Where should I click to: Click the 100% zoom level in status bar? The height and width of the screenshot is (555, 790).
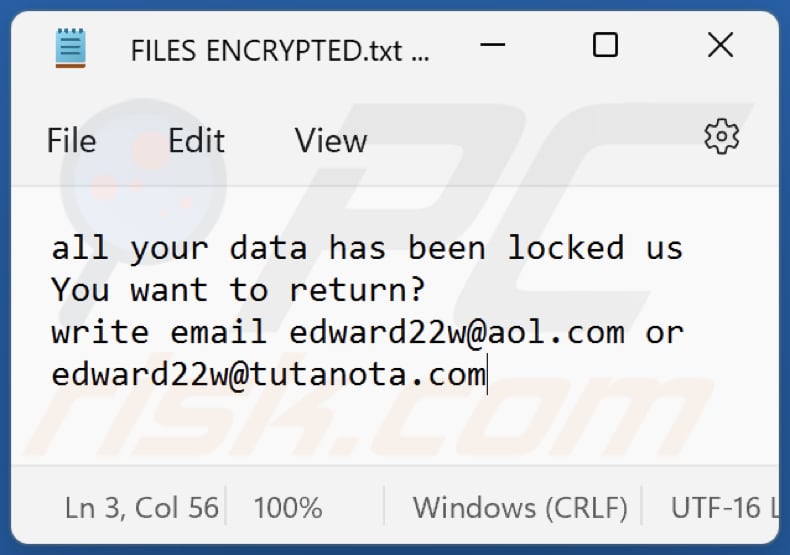tap(288, 508)
